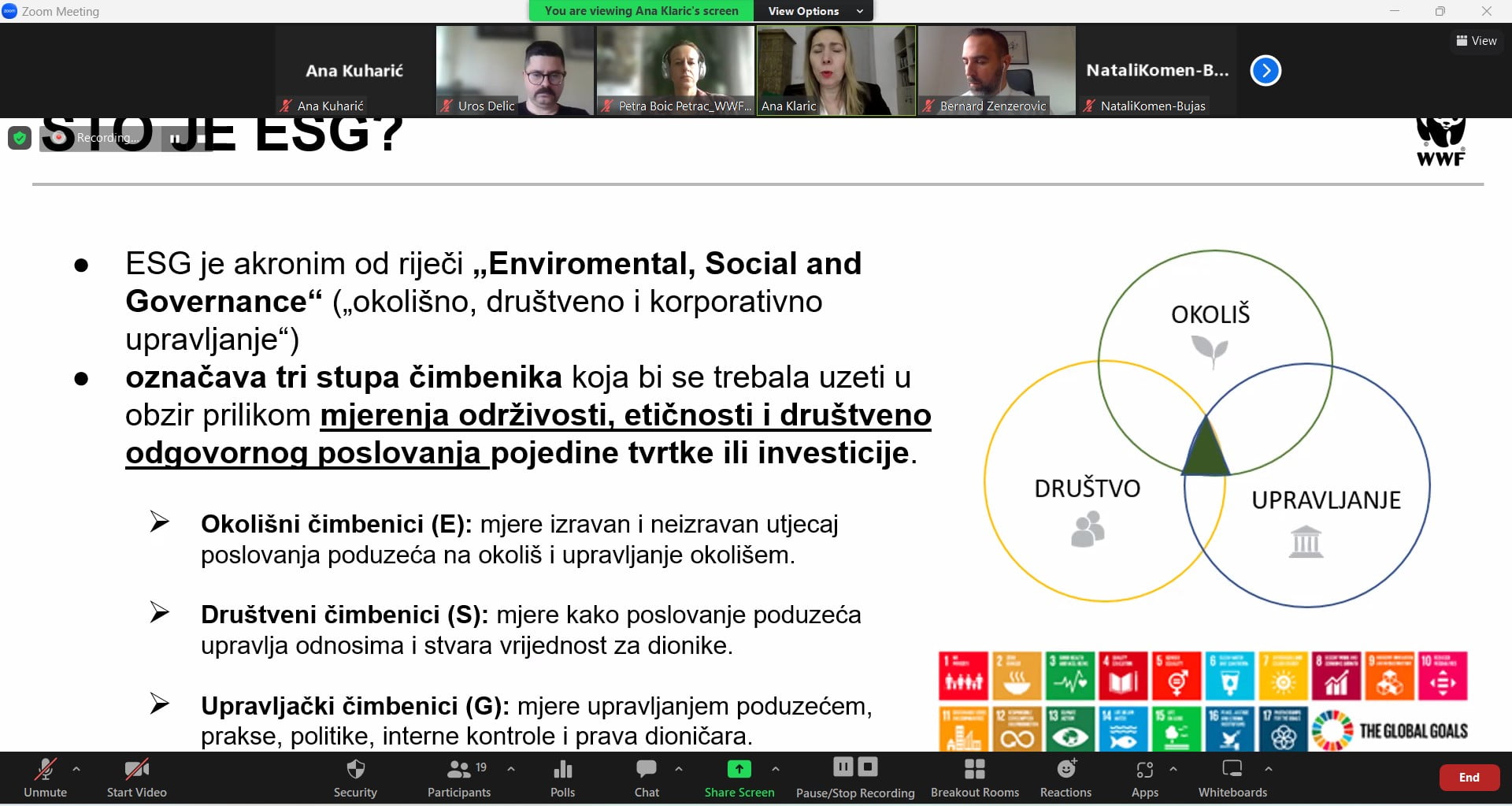Open the Polls panel
1512x806 pixels.
(x=562, y=777)
